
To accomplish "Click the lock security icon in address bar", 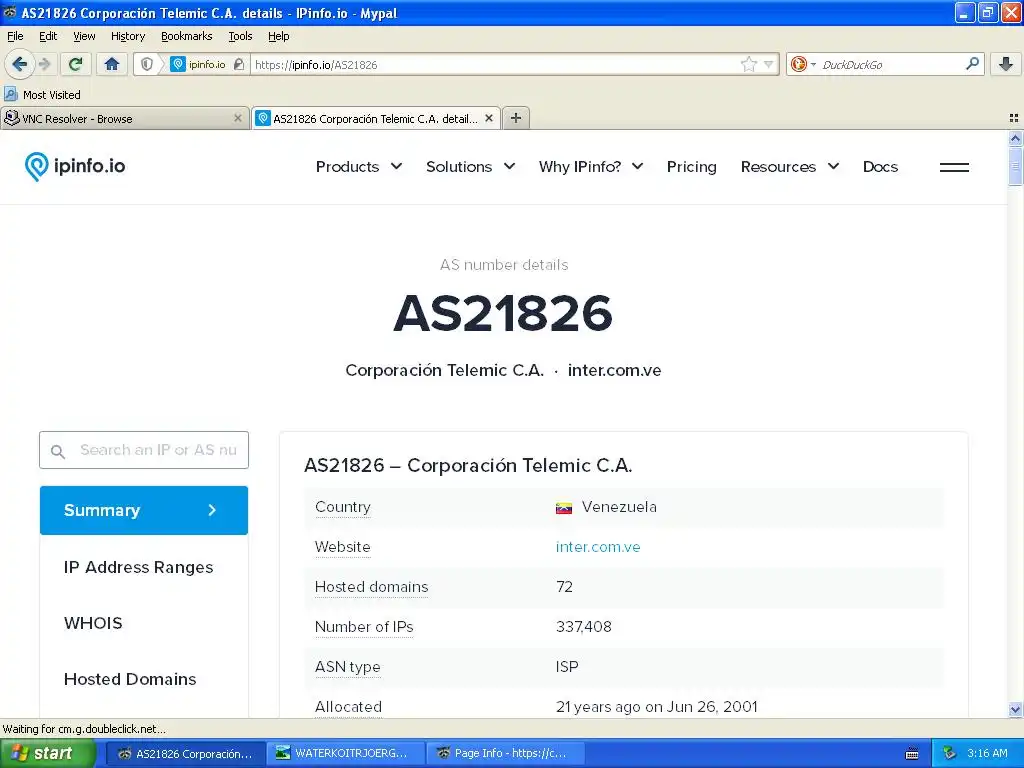I will click(239, 64).
